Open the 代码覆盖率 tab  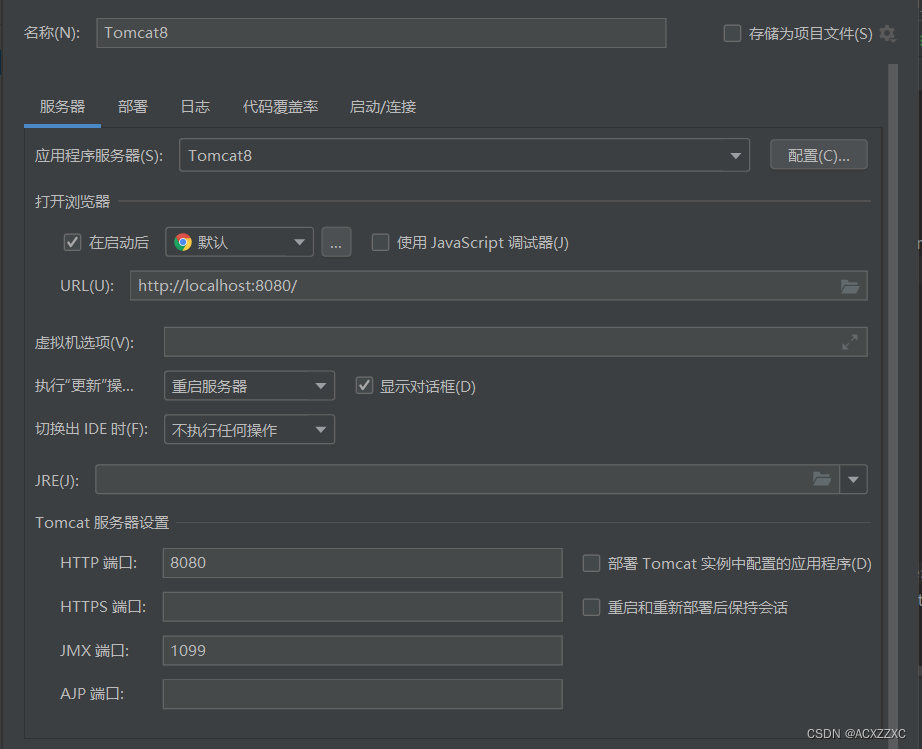[x=280, y=106]
